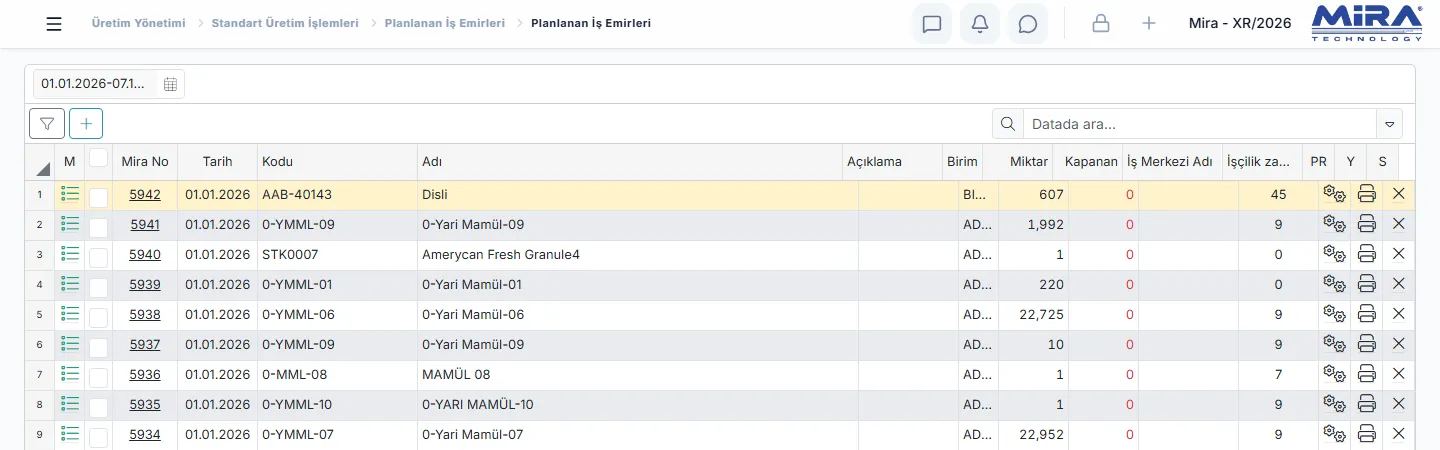Check the box for order 5941
This screenshot has height=450, width=1440.
(98, 227)
